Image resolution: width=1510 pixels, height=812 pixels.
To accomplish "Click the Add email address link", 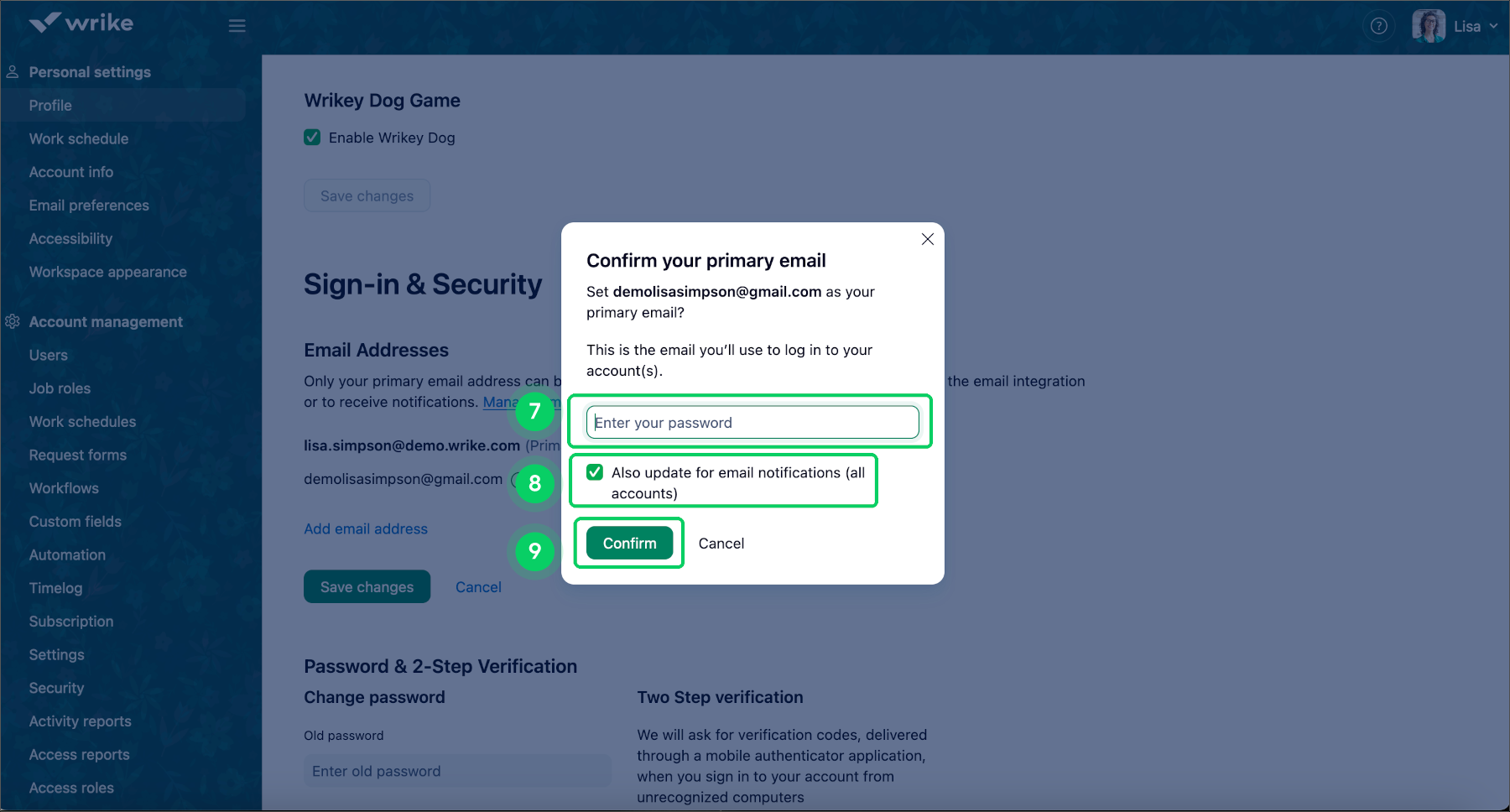I will [366, 528].
